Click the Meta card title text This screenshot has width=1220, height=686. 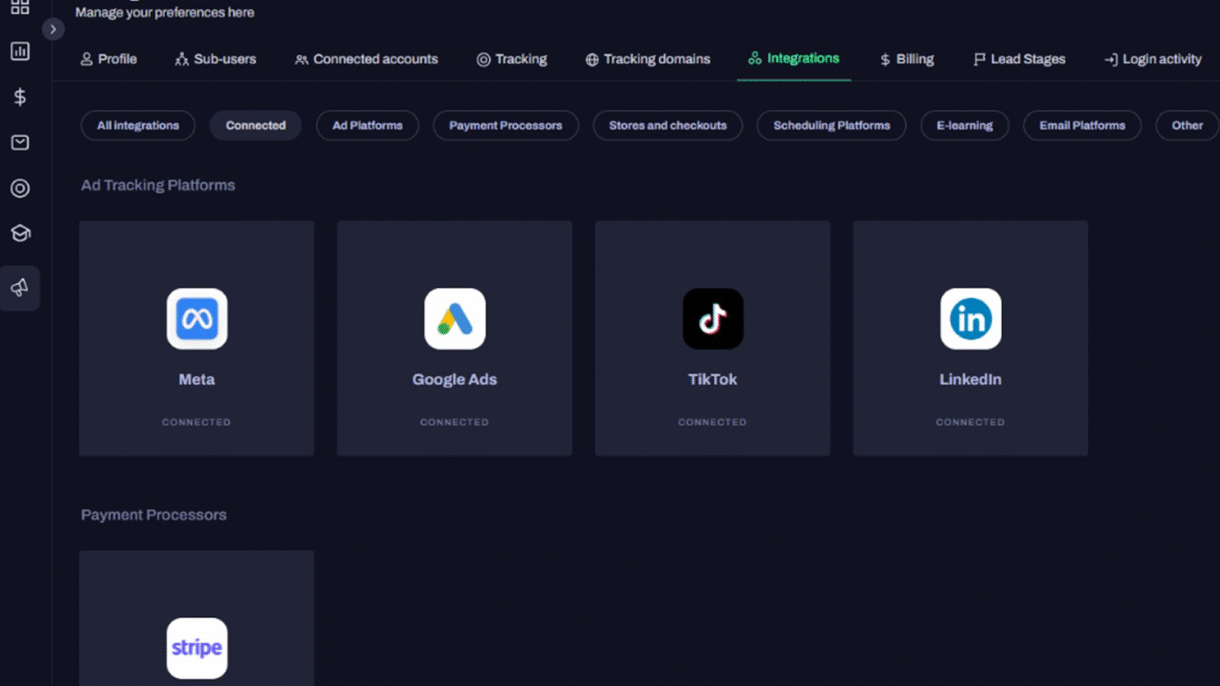(197, 380)
